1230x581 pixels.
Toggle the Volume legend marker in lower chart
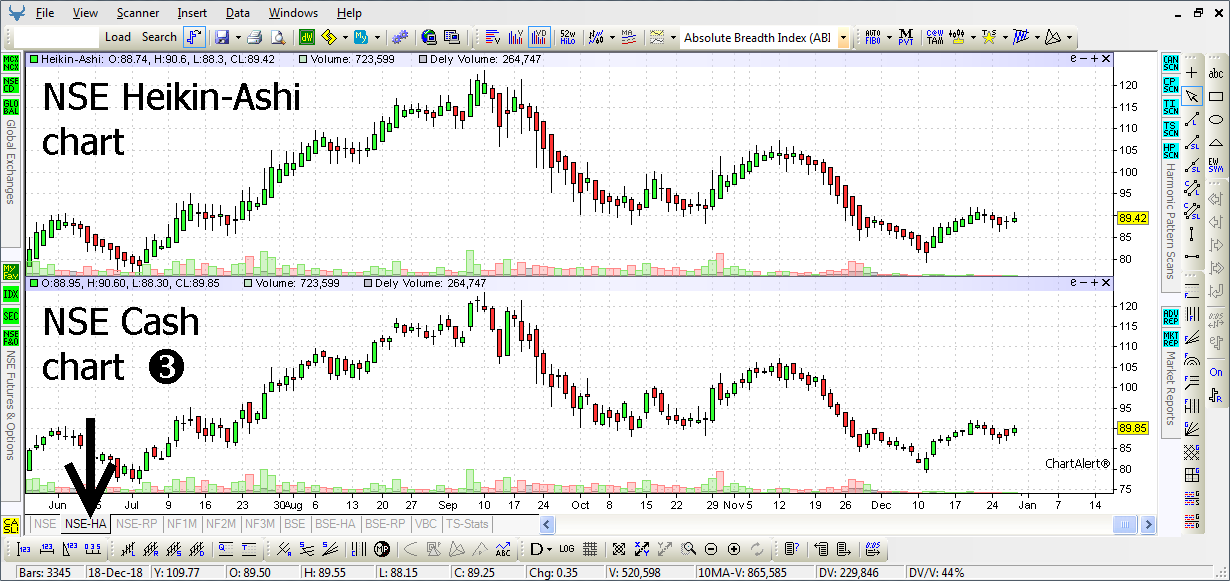[249, 284]
